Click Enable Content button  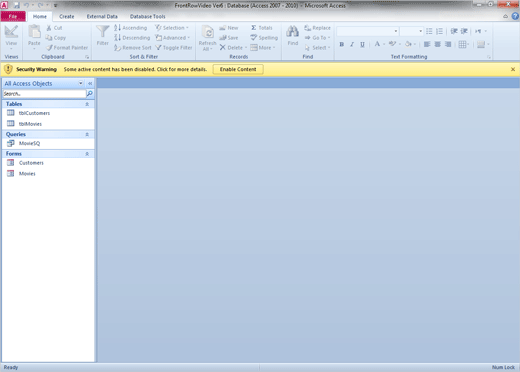[238, 69]
